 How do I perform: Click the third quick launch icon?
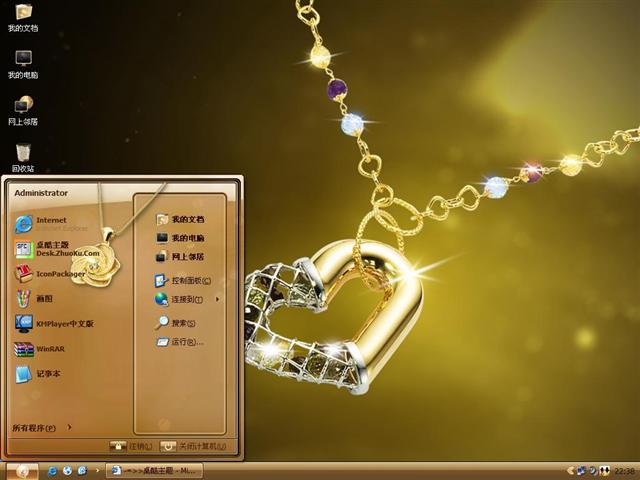(x=82, y=471)
